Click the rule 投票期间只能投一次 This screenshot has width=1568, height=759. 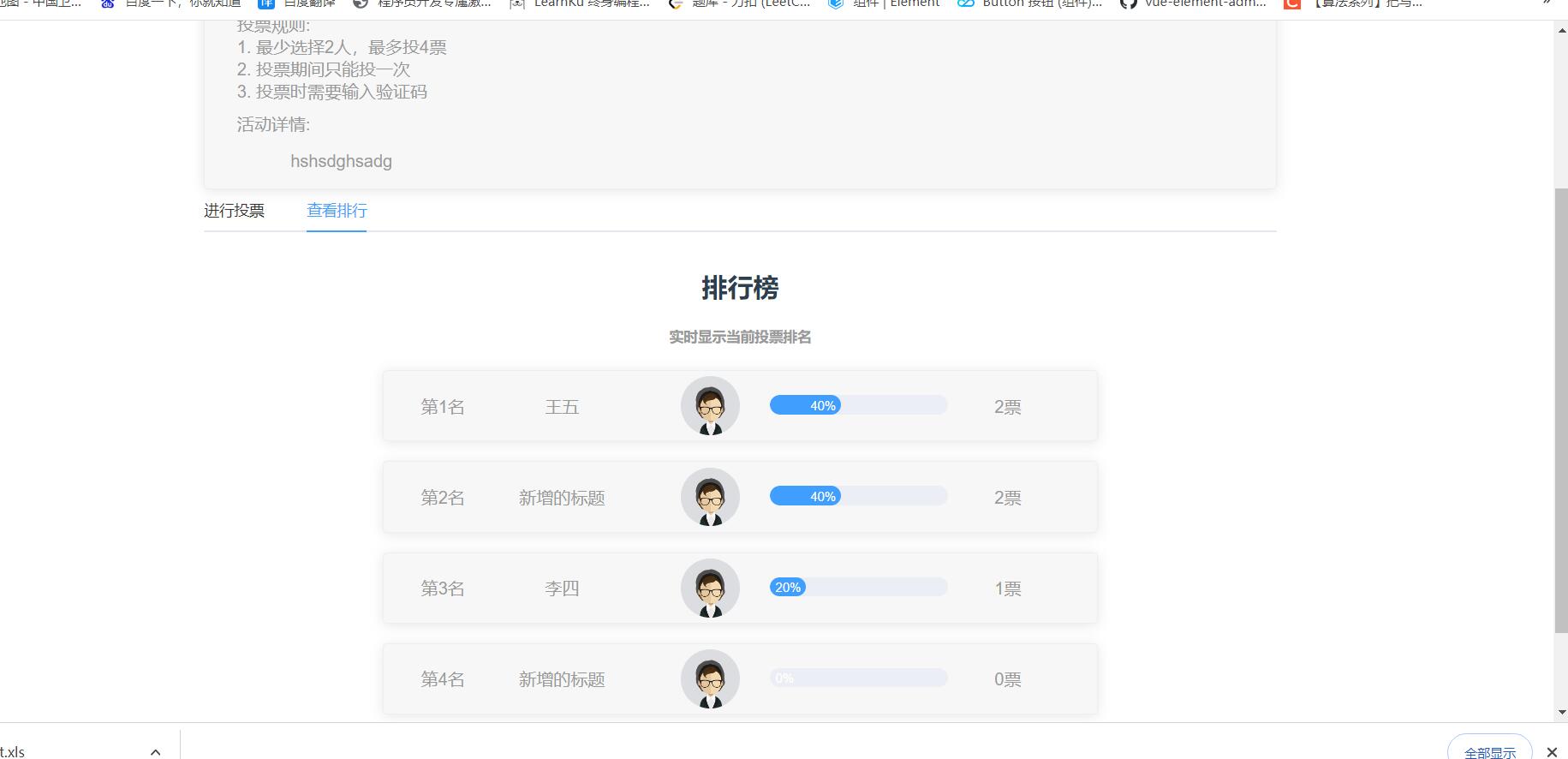coord(324,69)
